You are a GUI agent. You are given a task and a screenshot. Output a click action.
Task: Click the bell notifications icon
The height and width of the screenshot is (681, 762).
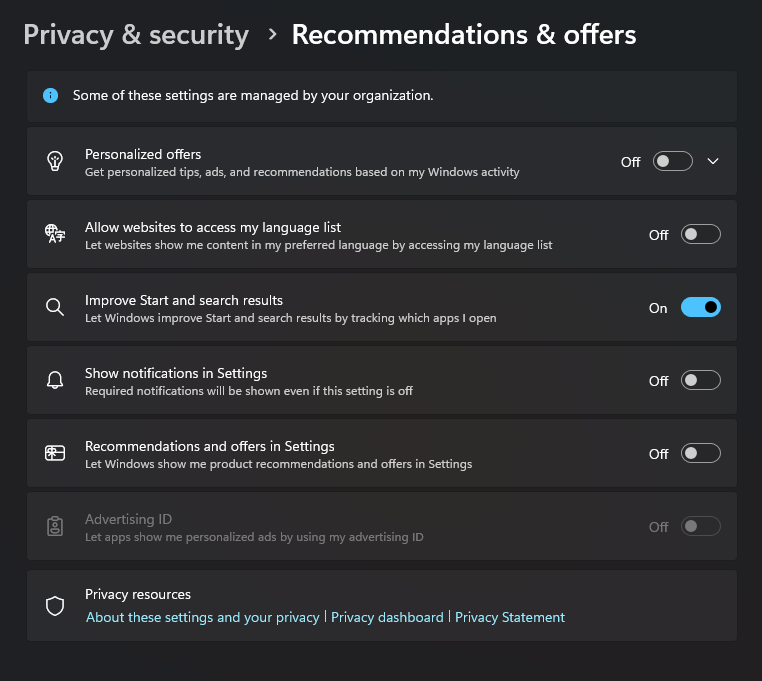[x=55, y=380]
